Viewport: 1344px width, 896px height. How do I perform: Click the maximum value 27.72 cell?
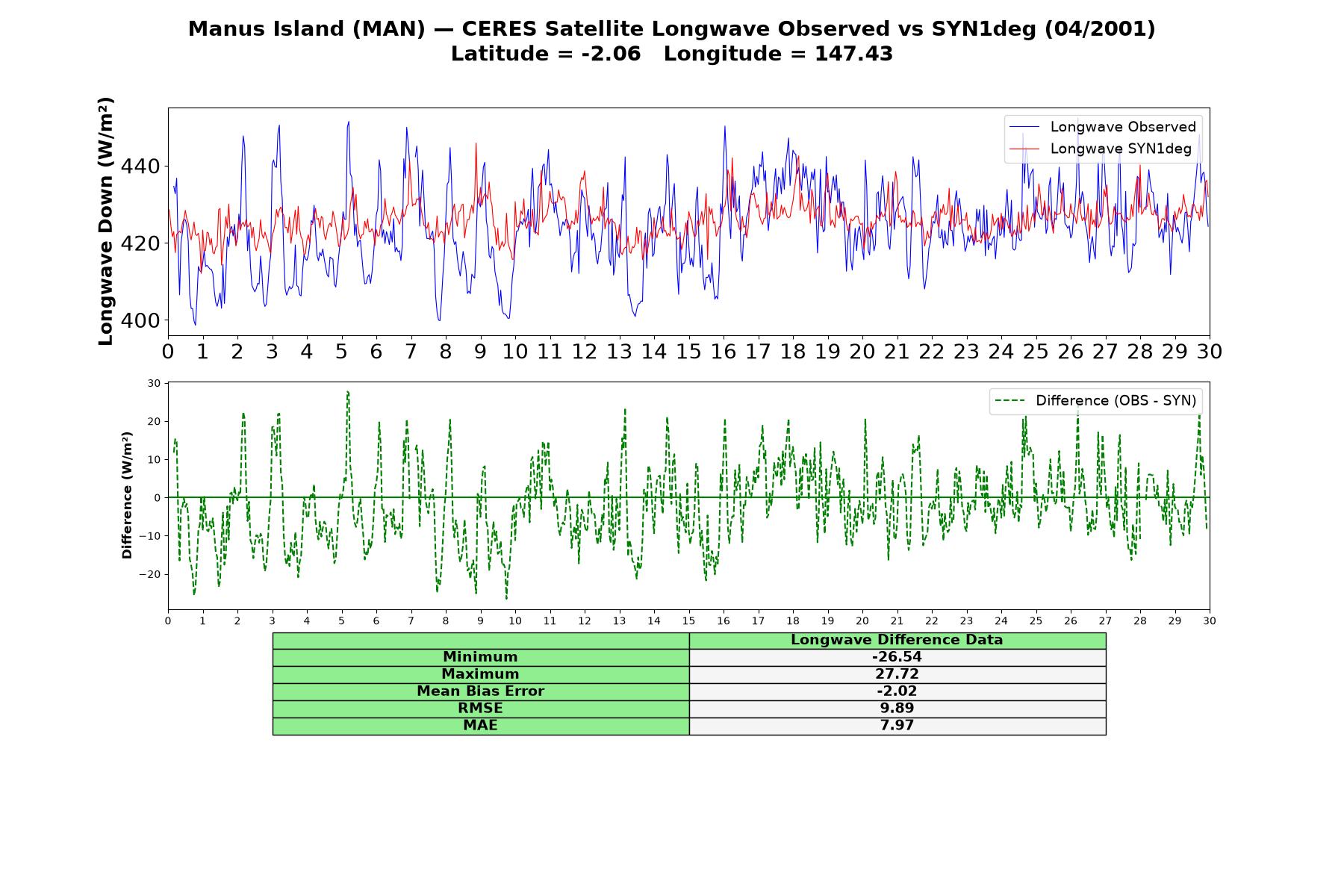point(897,674)
